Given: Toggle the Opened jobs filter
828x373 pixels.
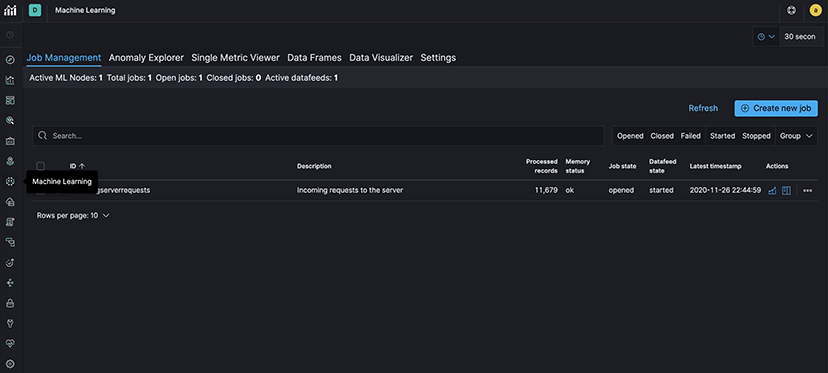Looking at the screenshot, I should point(630,136).
